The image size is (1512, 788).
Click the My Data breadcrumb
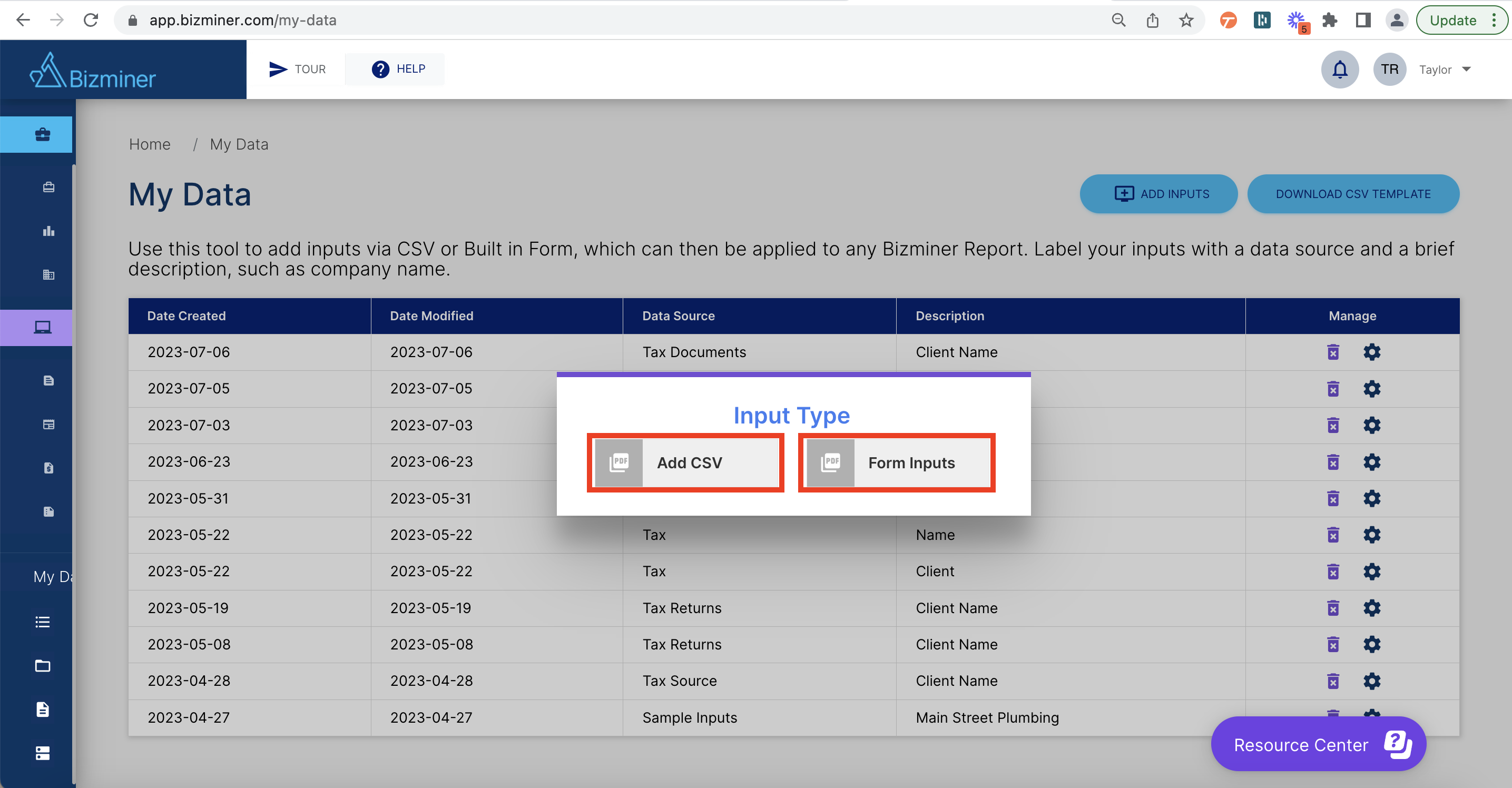coord(239,144)
